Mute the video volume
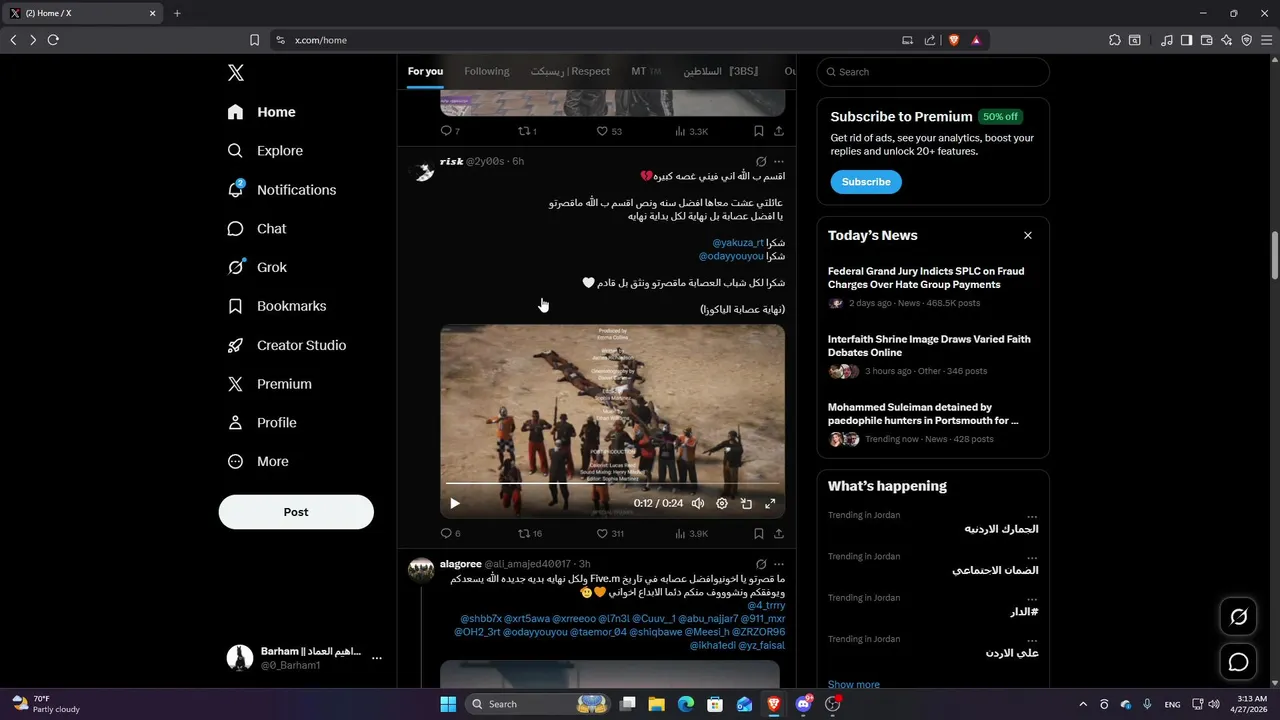This screenshot has width=1280, height=720. point(698,504)
